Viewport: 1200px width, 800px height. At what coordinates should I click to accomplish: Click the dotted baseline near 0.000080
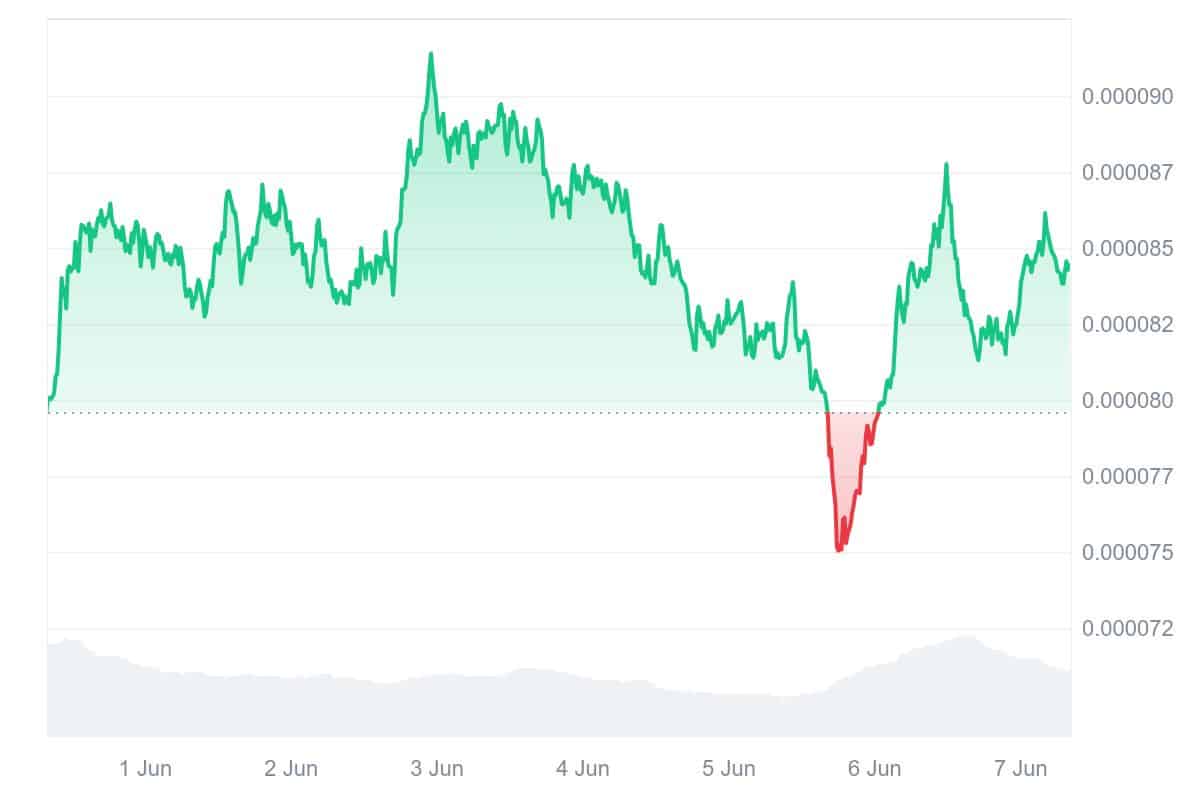click(x=400, y=412)
